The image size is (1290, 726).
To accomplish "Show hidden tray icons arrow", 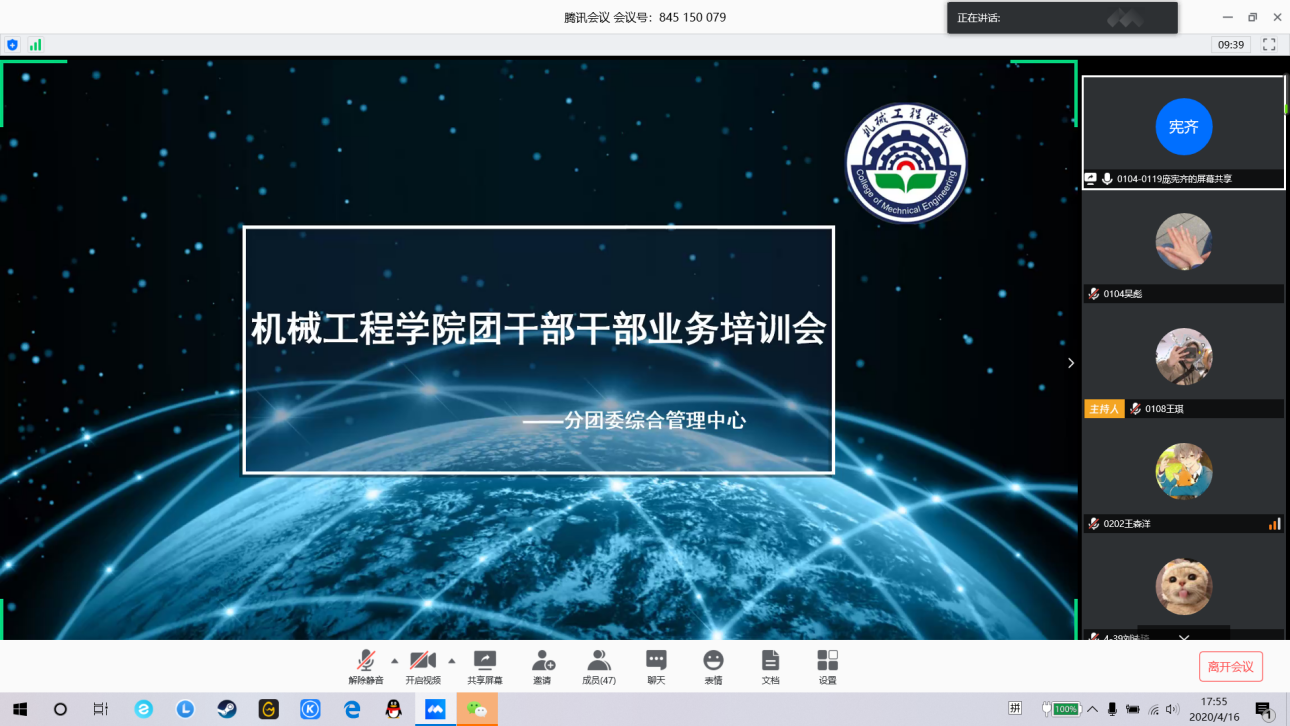I will pos(1092,709).
